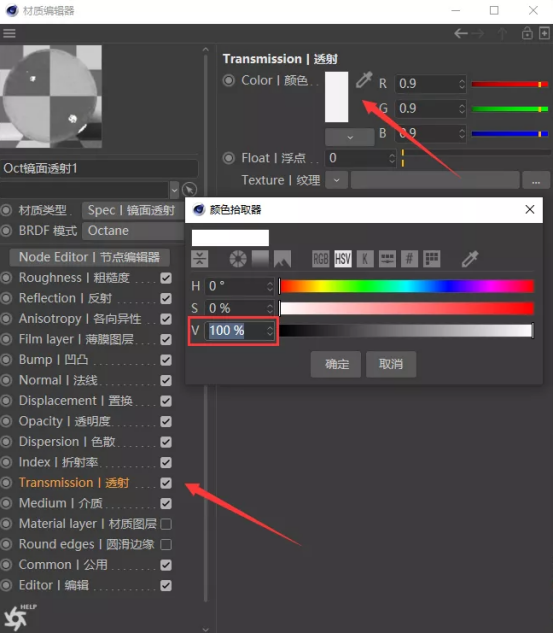Open color from picture mode
Image resolution: width=554 pixels, height=633 pixels.
click(x=282, y=259)
